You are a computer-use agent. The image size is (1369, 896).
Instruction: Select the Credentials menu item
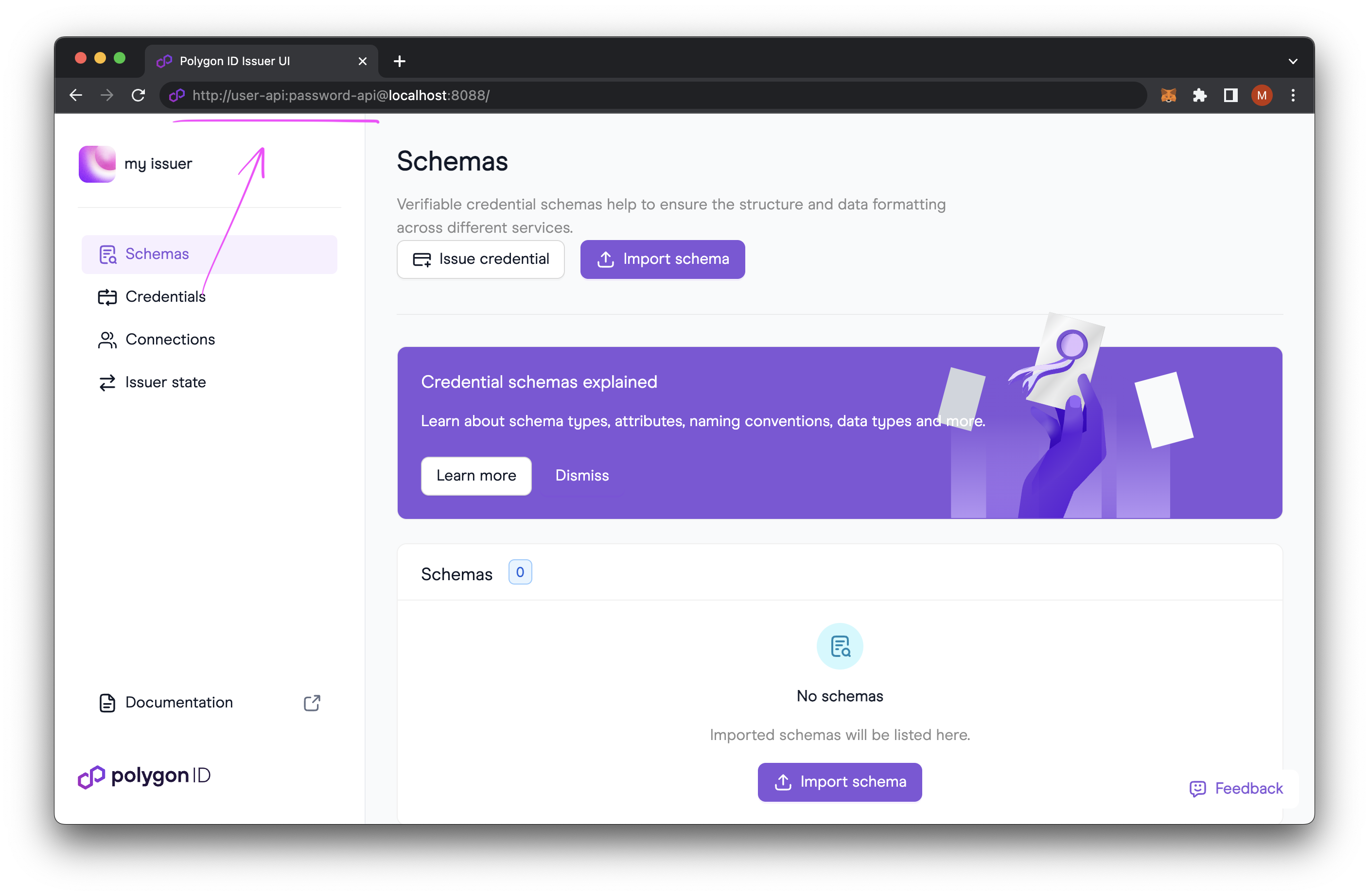pos(166,296)
